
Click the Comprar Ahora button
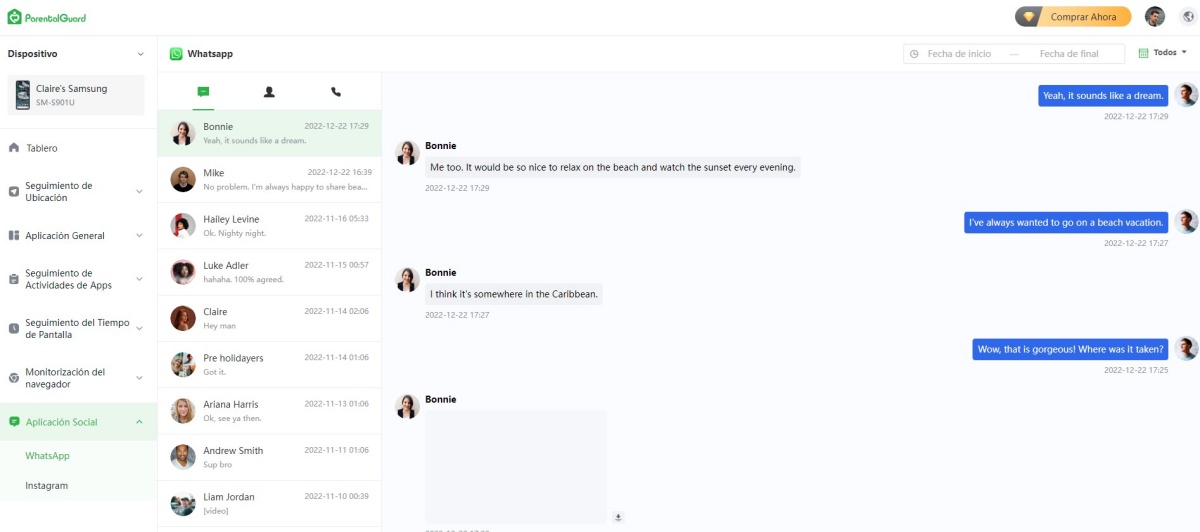(x=1073, y=17)
